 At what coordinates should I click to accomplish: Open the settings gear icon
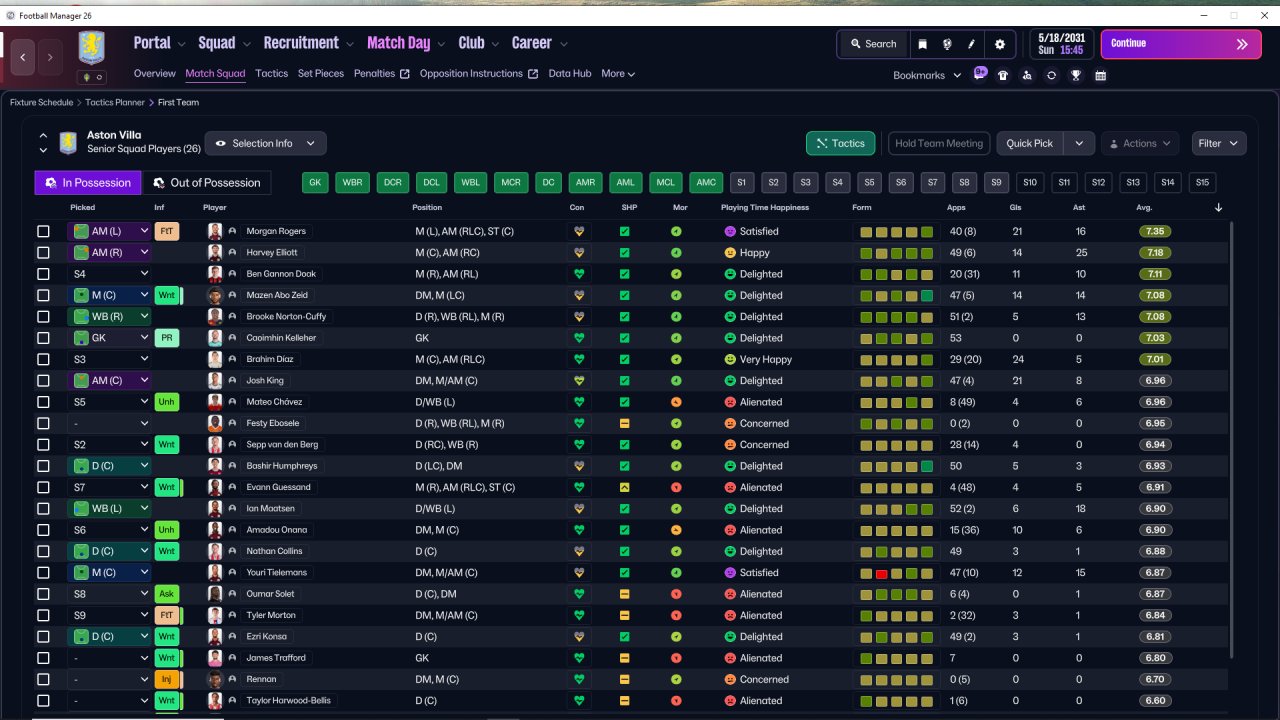coord(1000,44)
